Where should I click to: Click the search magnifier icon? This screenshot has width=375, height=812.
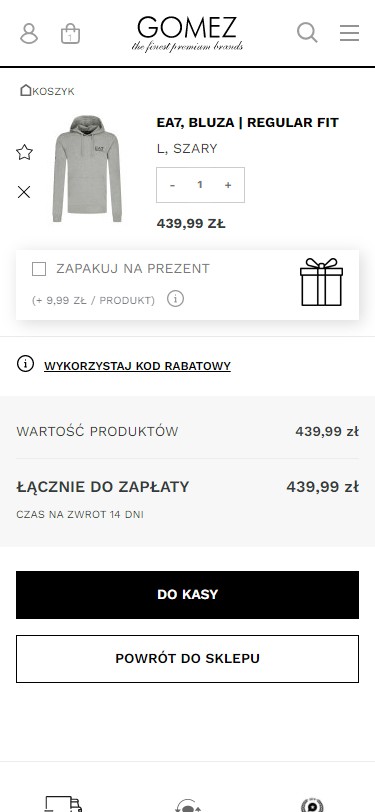click(x=307, y=32)
